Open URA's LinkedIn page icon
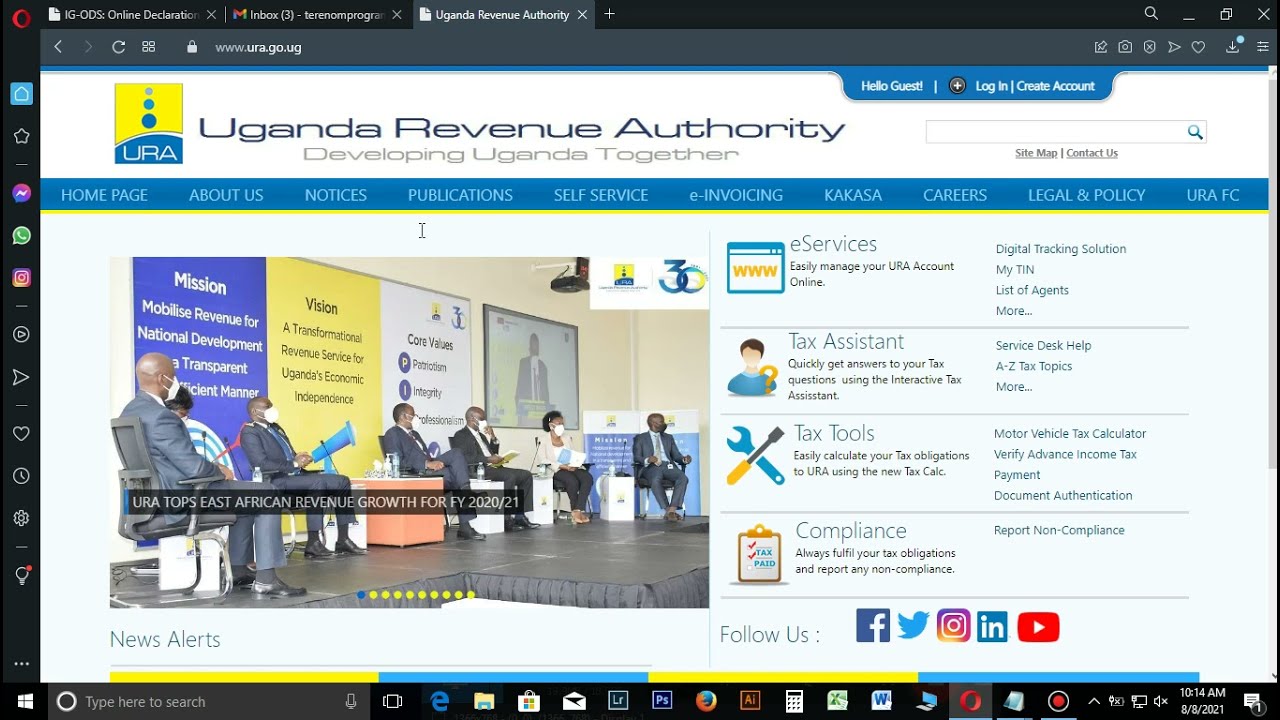This screenshot has height=720, width=1280. tap(993, 627)
